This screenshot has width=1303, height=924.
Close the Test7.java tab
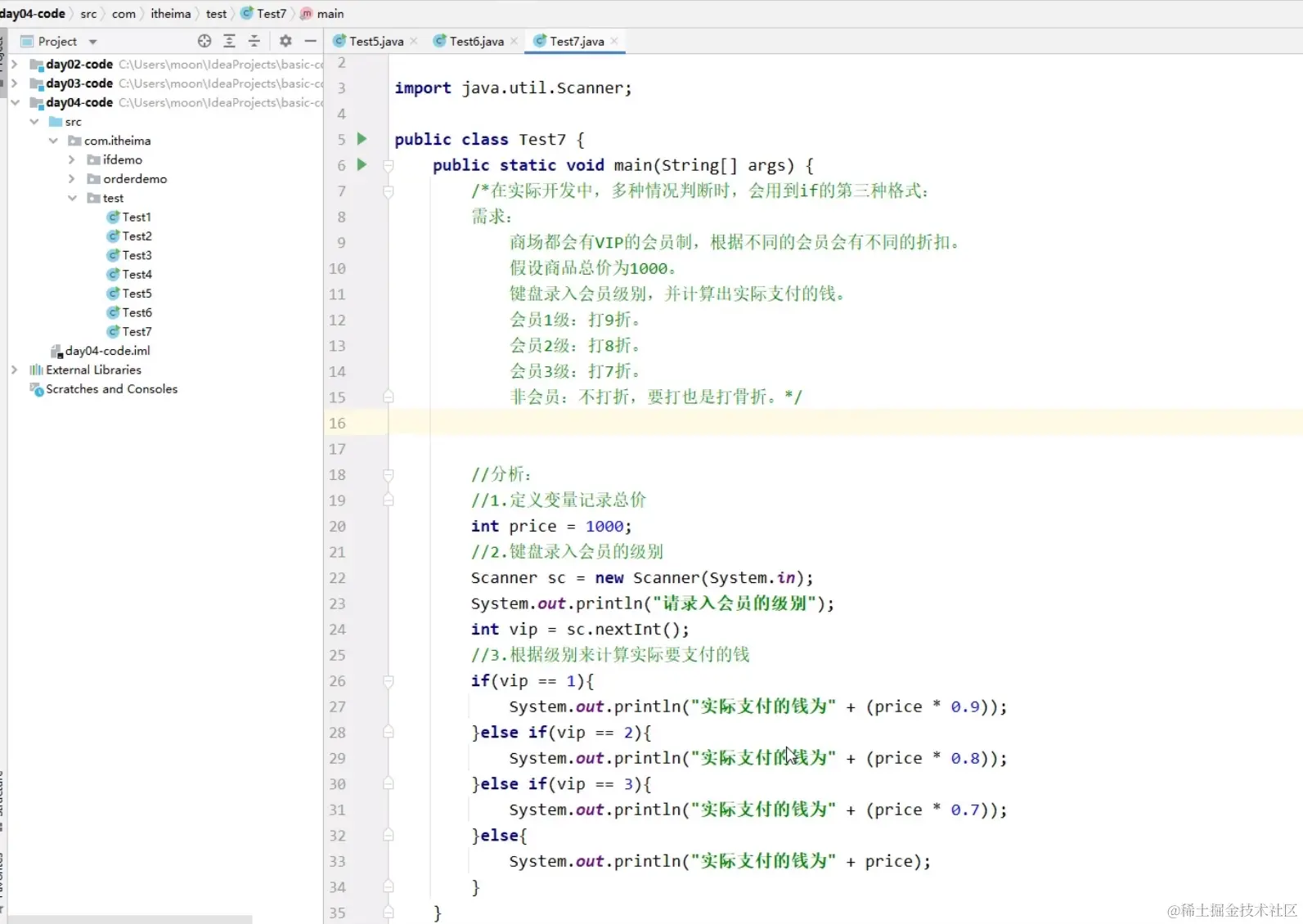pos(613,41)
